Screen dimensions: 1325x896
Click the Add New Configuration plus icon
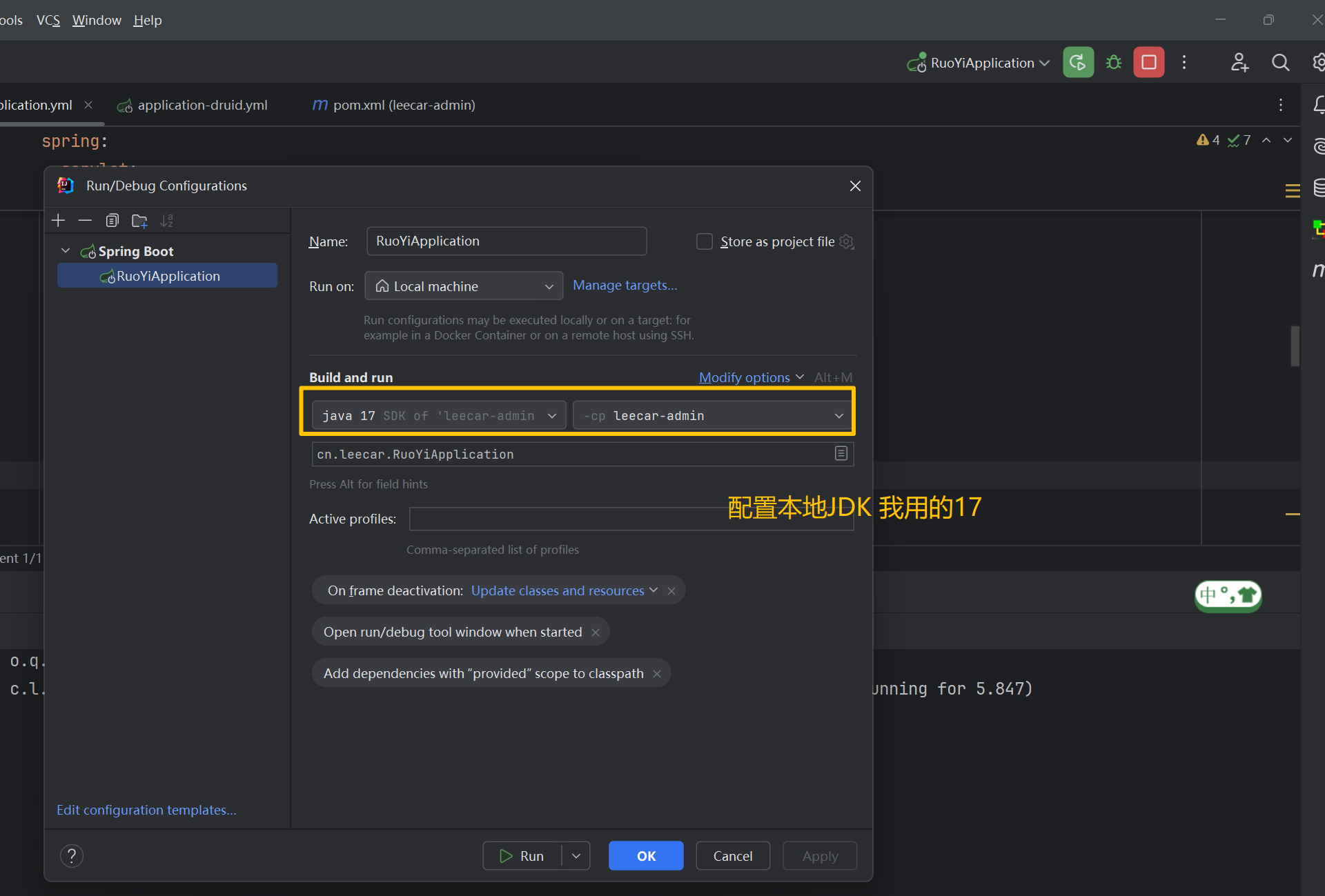click(x=59, y=221)
